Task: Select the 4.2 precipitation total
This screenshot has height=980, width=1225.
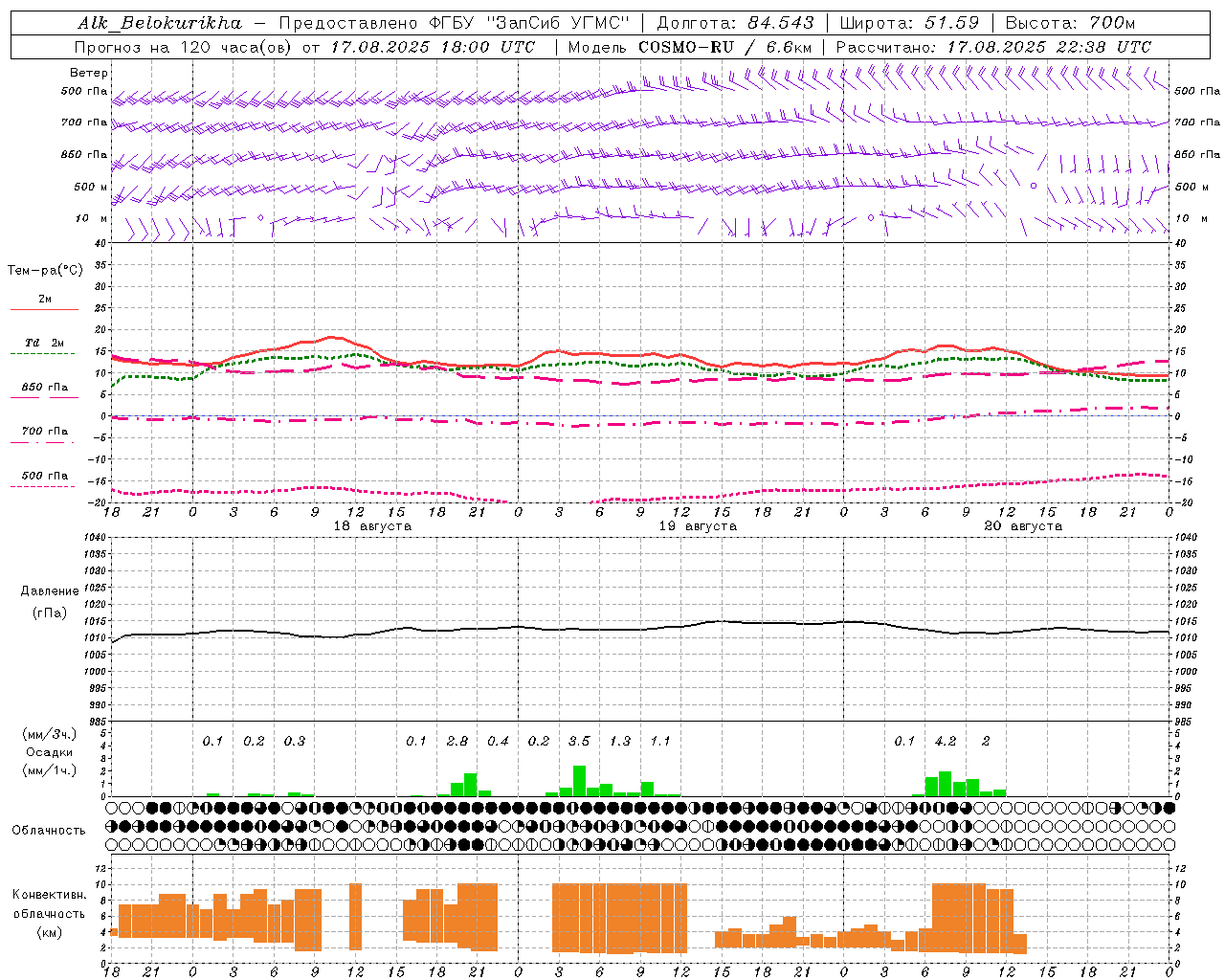Action: 946,741
